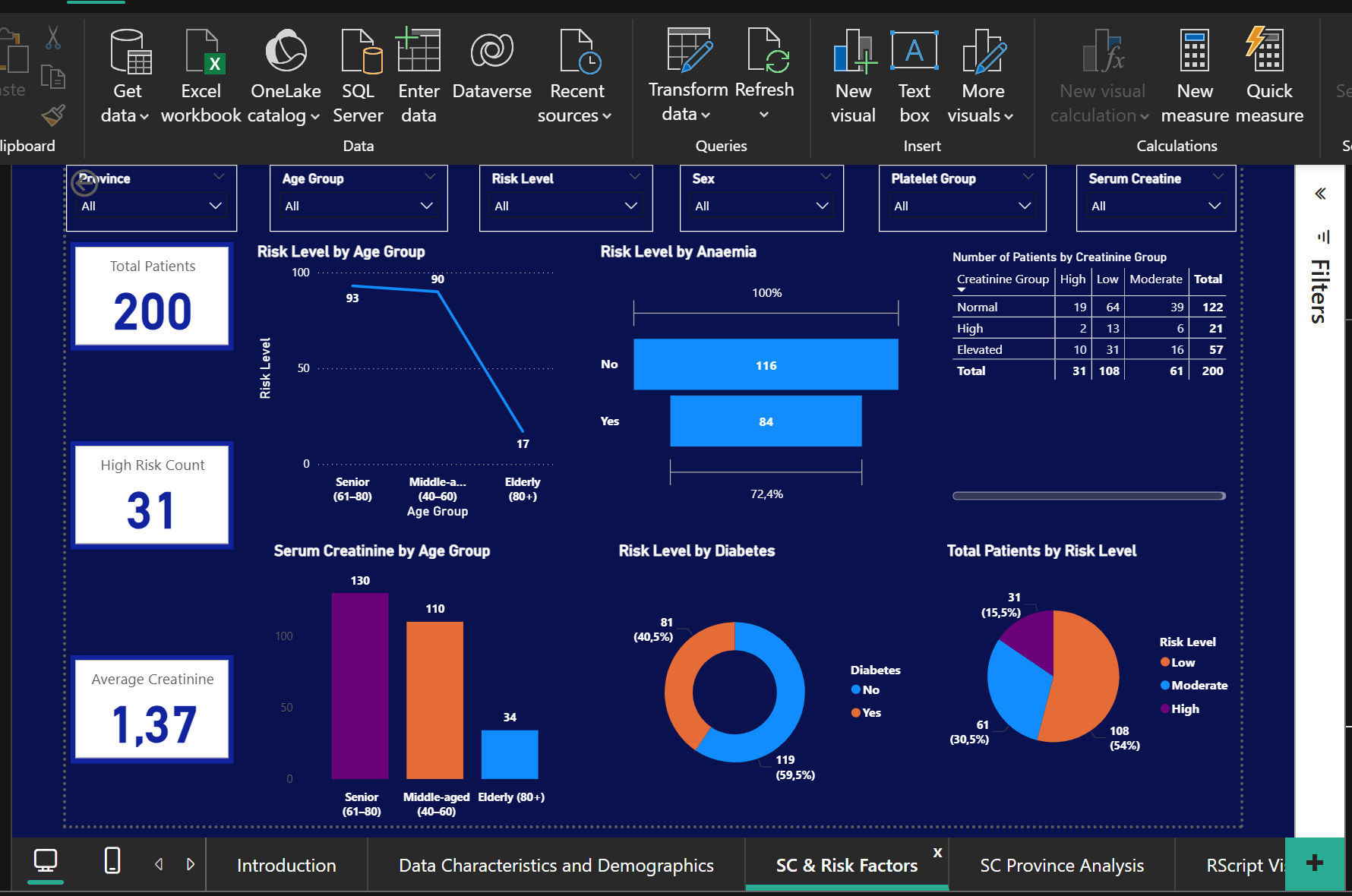Switch to the SC Province Analysis tab

(1060, 865)
